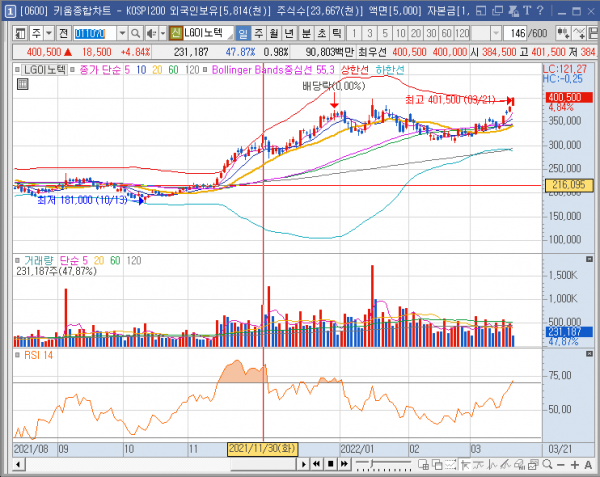Click the 216,095 price label on axis

(568, 185)
